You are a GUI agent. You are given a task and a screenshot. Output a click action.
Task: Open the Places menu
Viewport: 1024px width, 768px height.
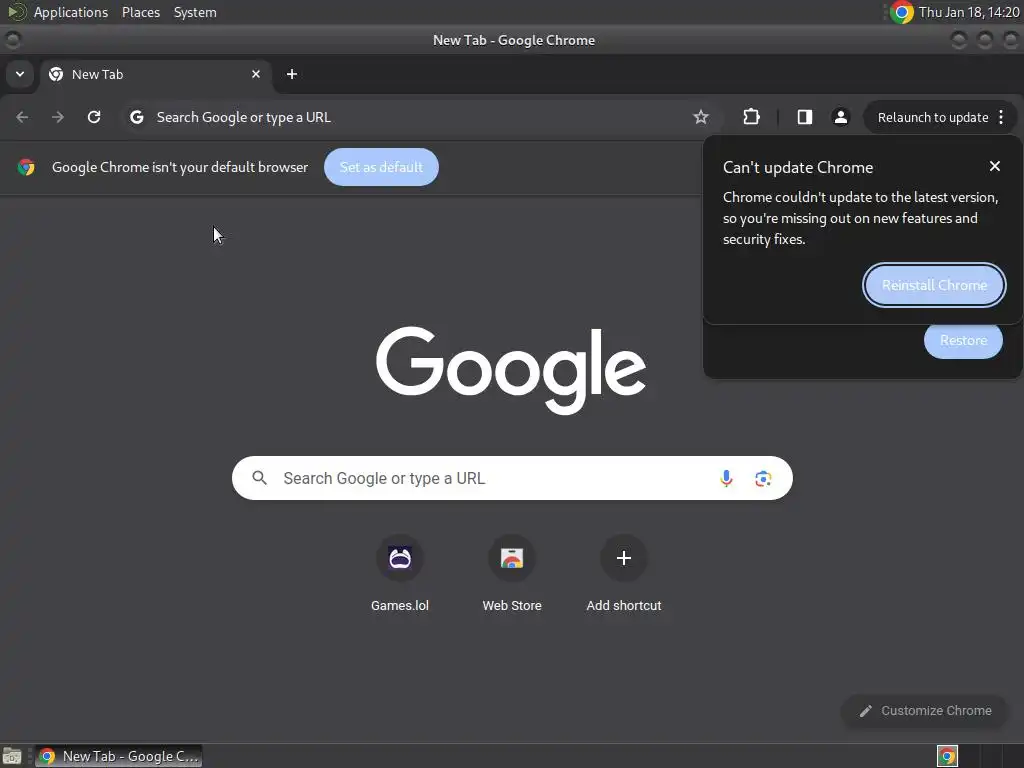[x=141, y=12]
